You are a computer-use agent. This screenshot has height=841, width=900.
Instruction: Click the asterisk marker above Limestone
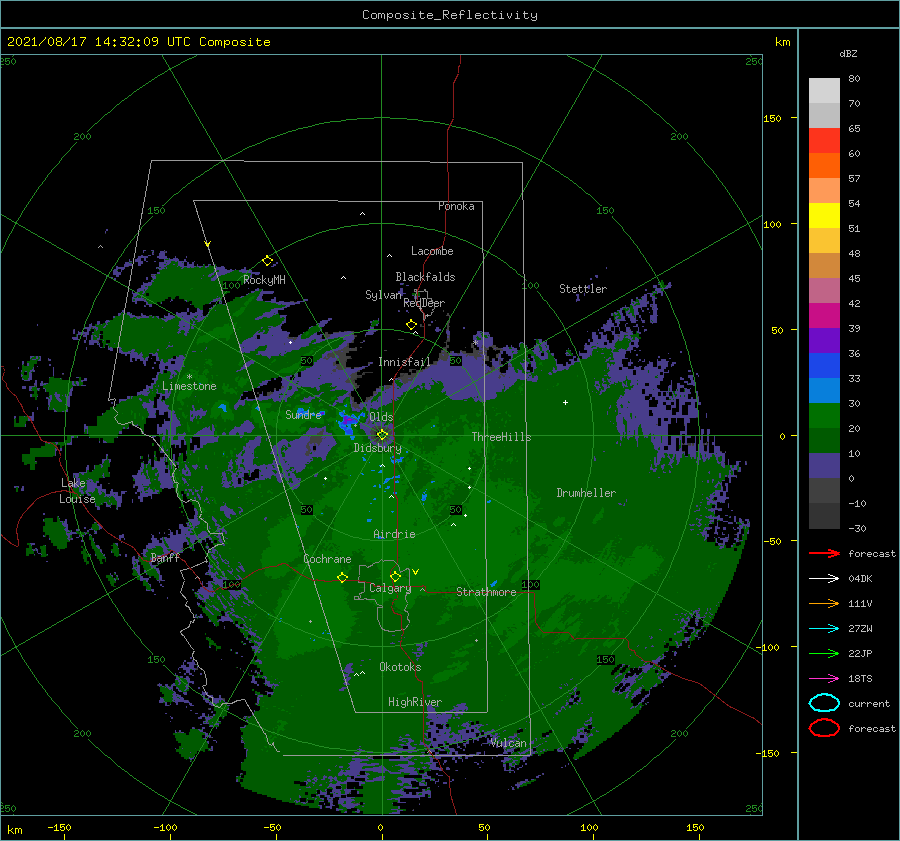(x=189, y=377)
